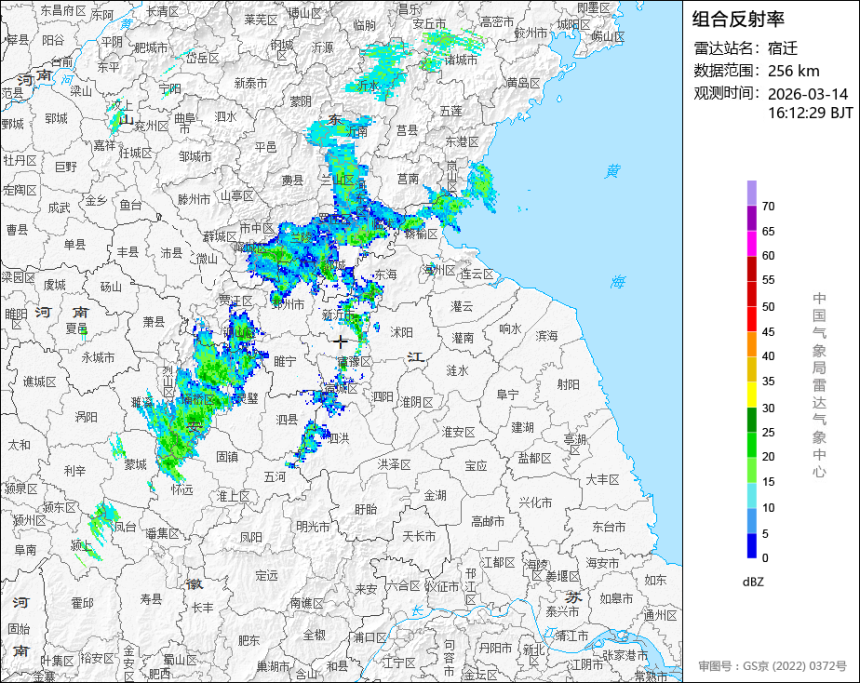Click the observation date 2026-03-14

click(x=808, y=94)
